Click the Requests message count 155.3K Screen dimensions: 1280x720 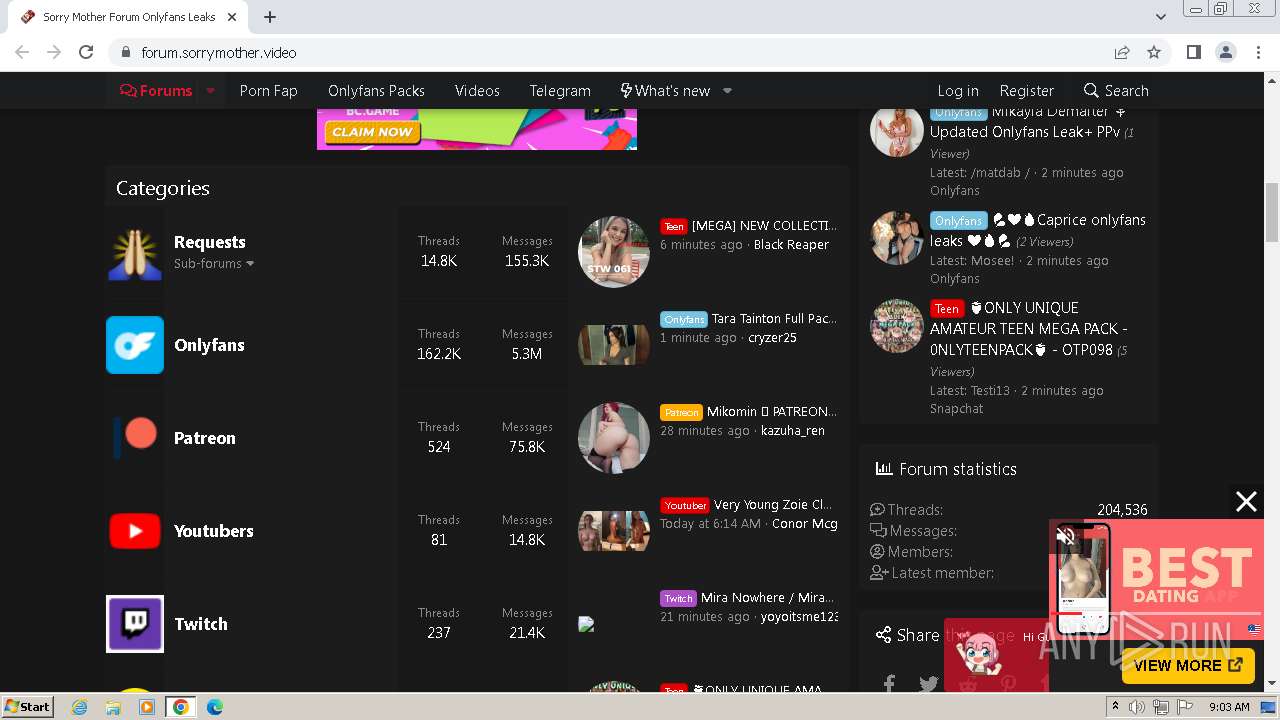coord(527,261)
